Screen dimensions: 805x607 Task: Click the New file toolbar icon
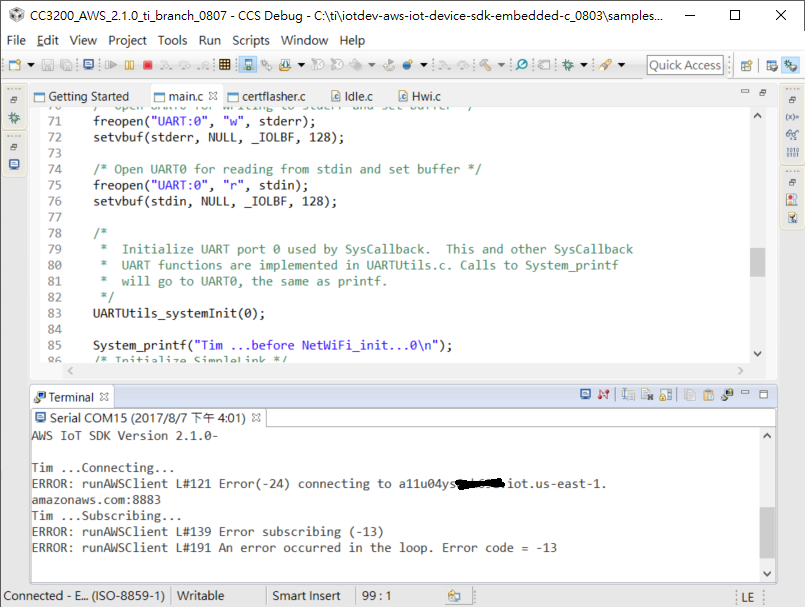[15, 65]
